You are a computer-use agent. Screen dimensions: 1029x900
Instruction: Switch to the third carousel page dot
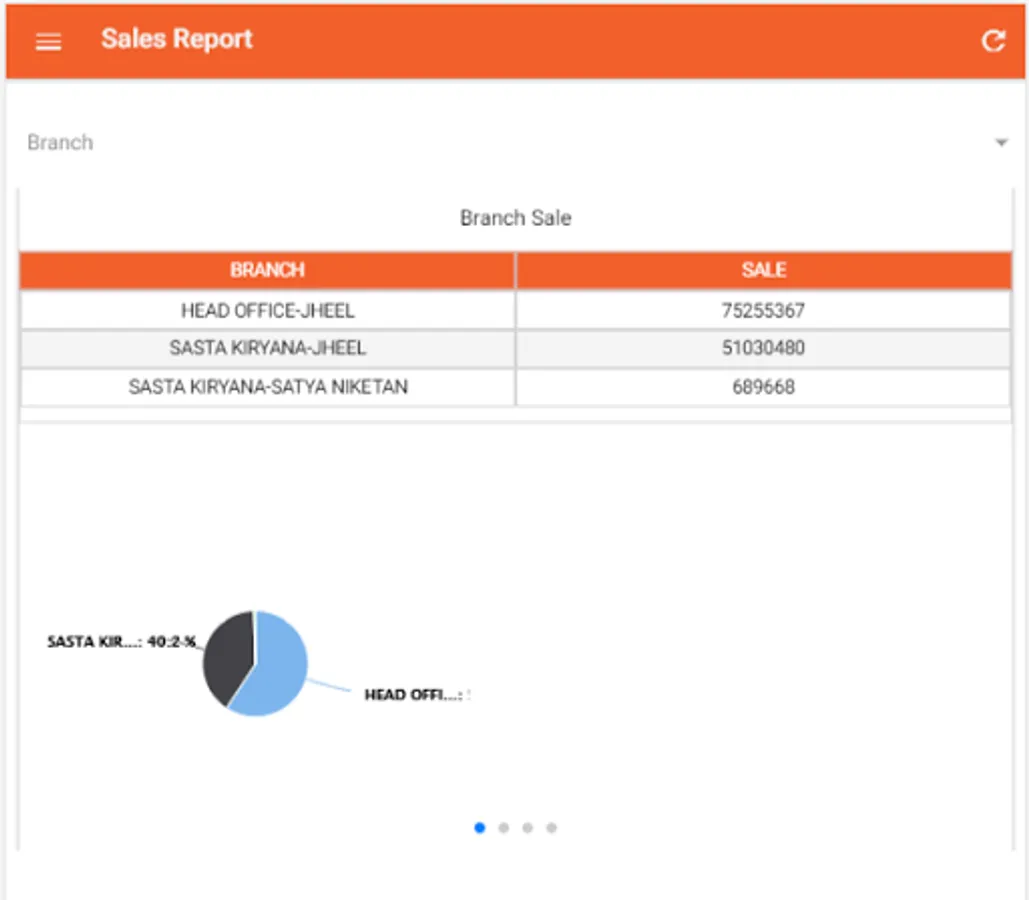click(528, 827)
